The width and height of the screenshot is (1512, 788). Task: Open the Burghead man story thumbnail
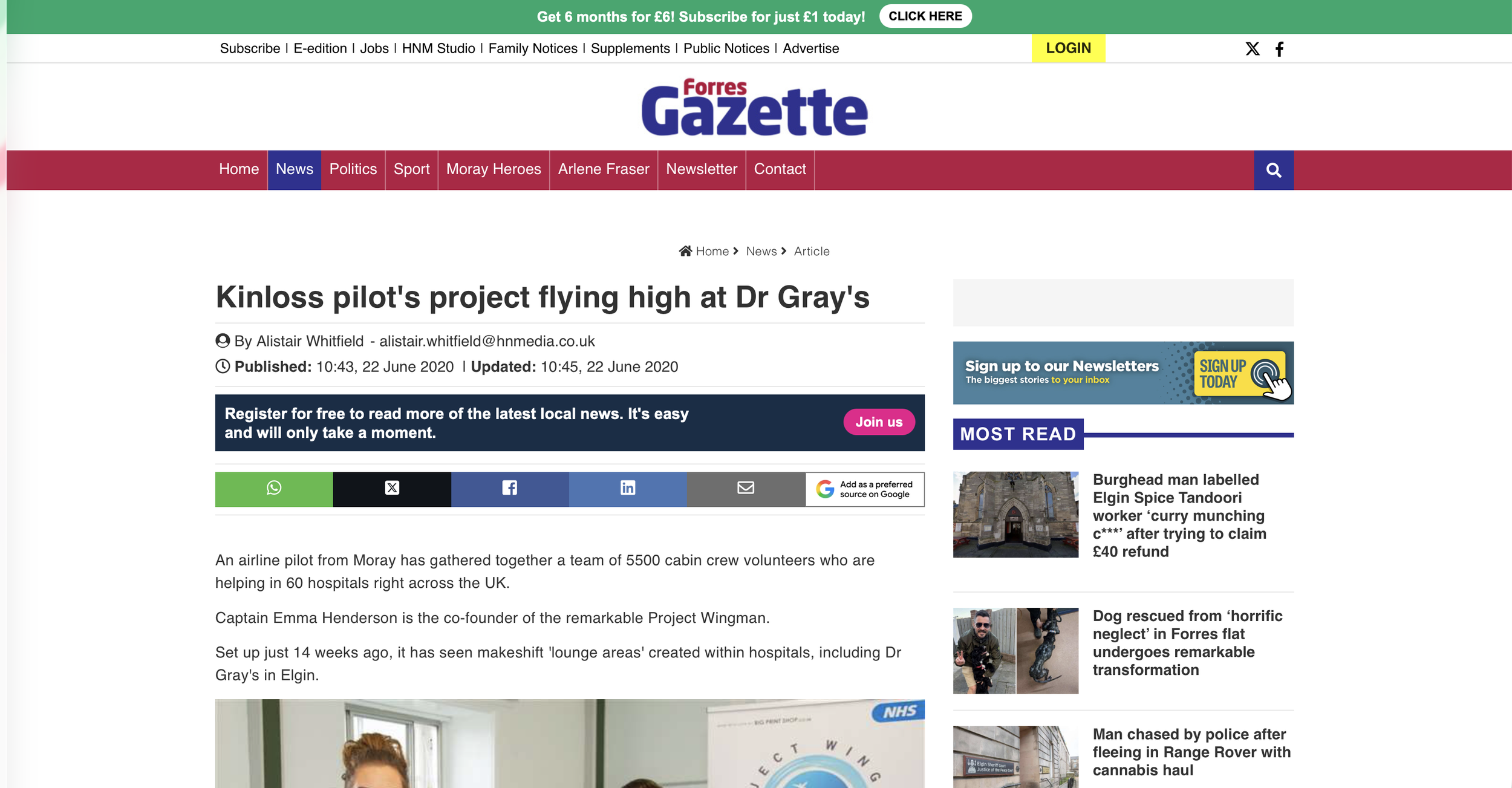click(x=1015, y=515)
